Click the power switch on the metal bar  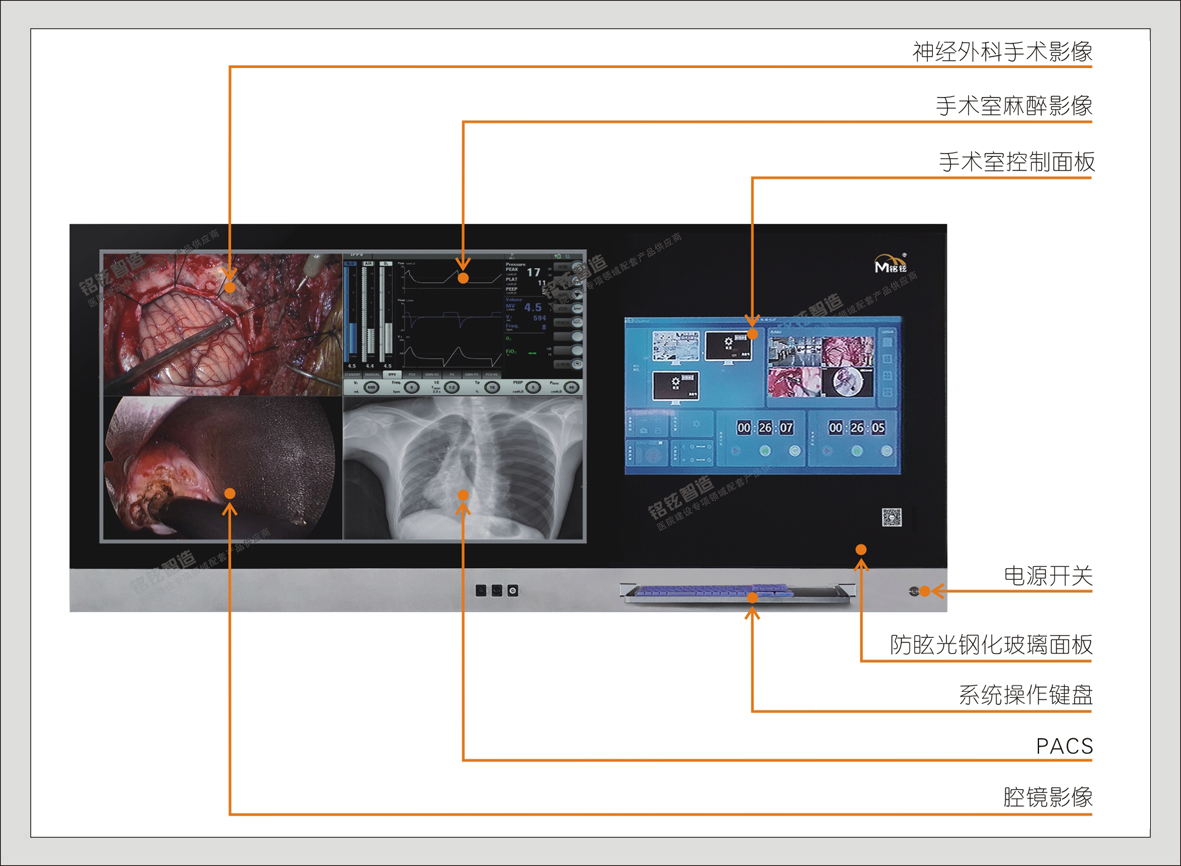pyautogui.click(x=913, y=591)
